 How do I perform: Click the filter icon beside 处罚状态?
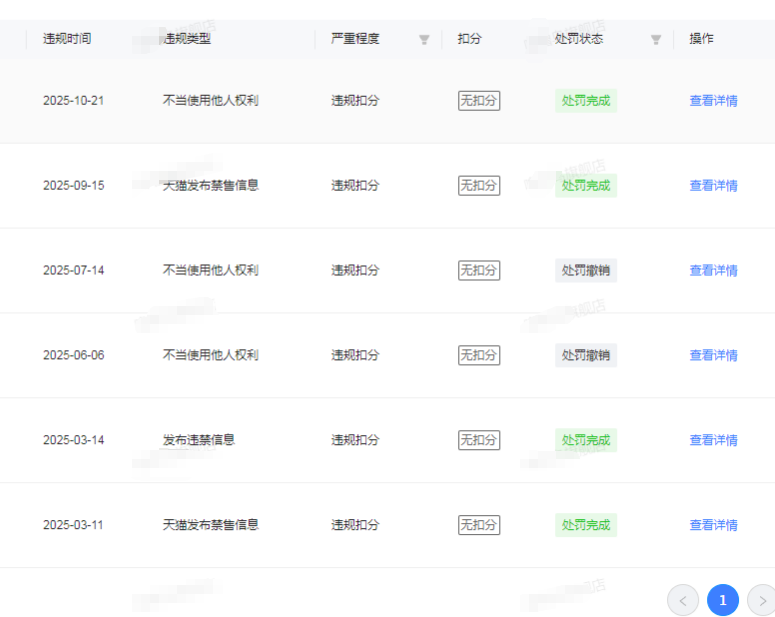656,40
